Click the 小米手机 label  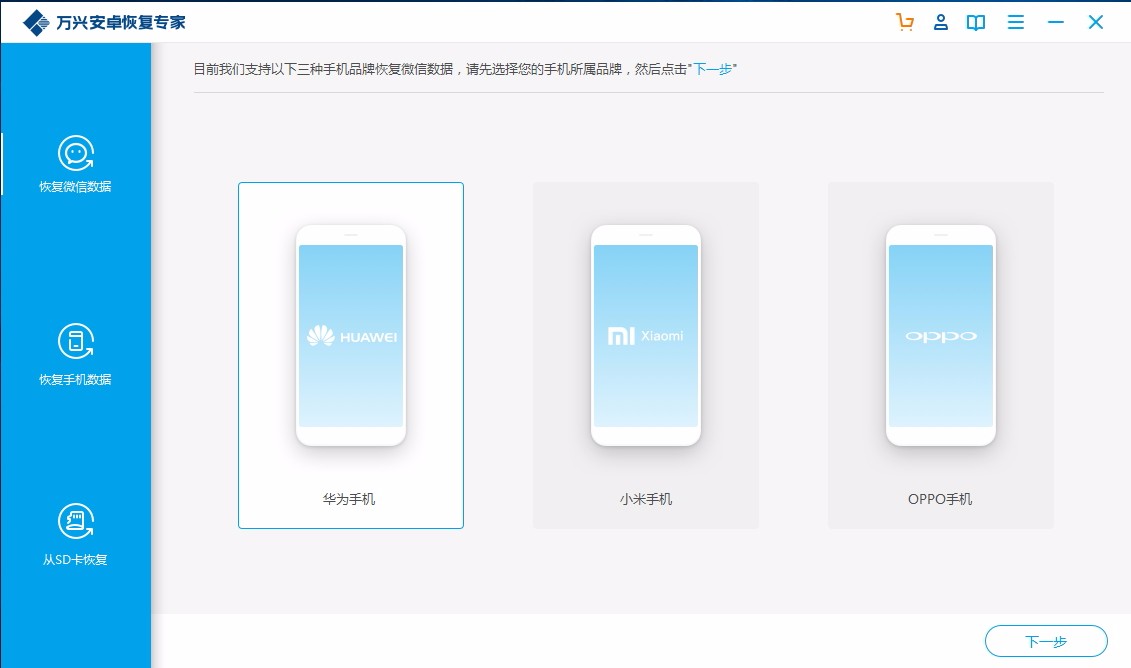tap(646, 499)
